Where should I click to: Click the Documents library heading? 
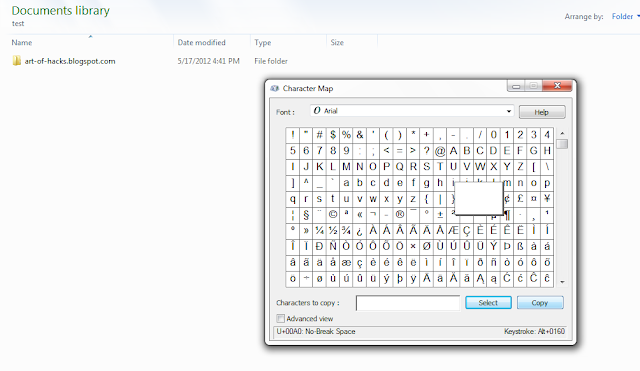pyautogui.click(x=60, y=10)
